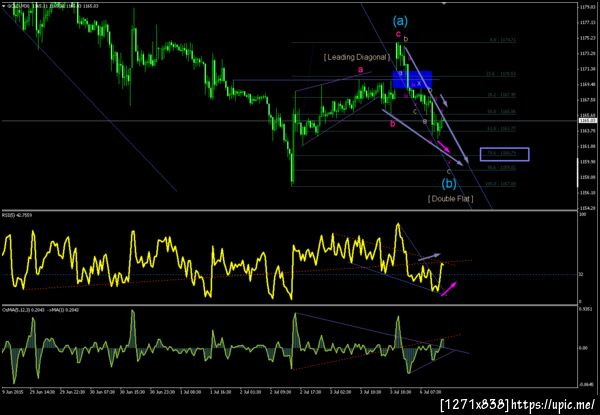Click price scale value 1177.13
The height and width of the screenshot is (415, 600).
click(x=586, y=23)
